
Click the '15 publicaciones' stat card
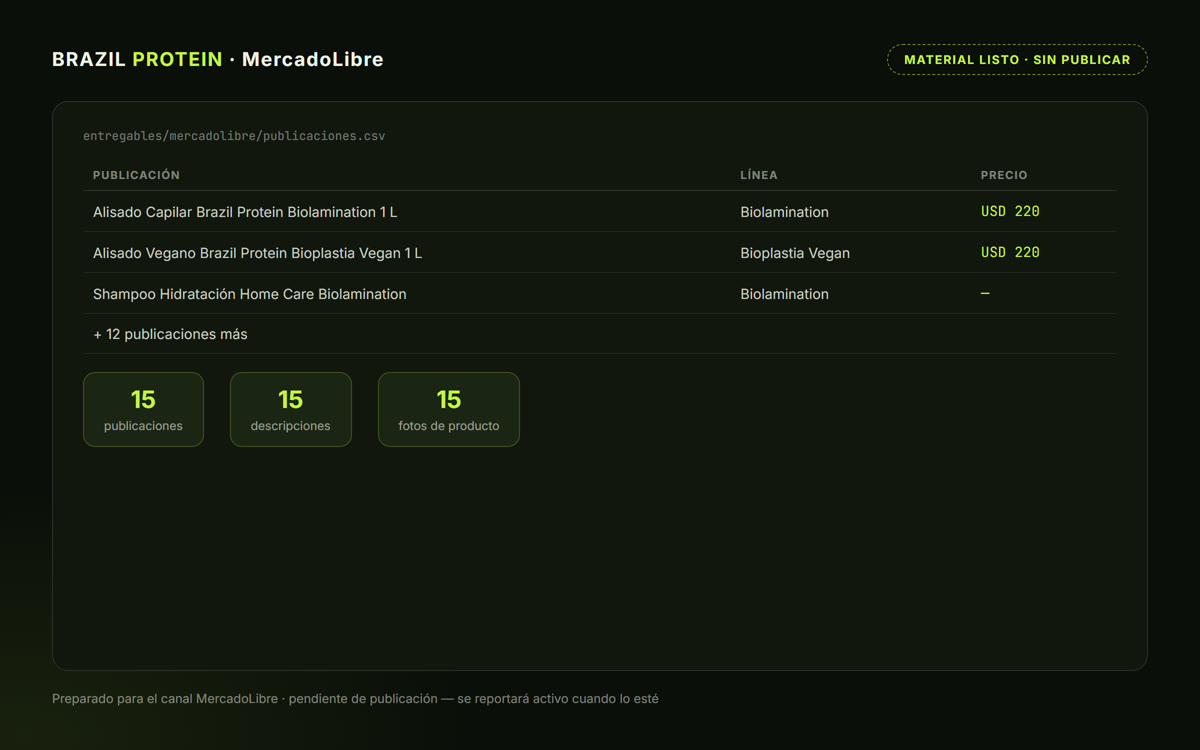coord(143,409)
